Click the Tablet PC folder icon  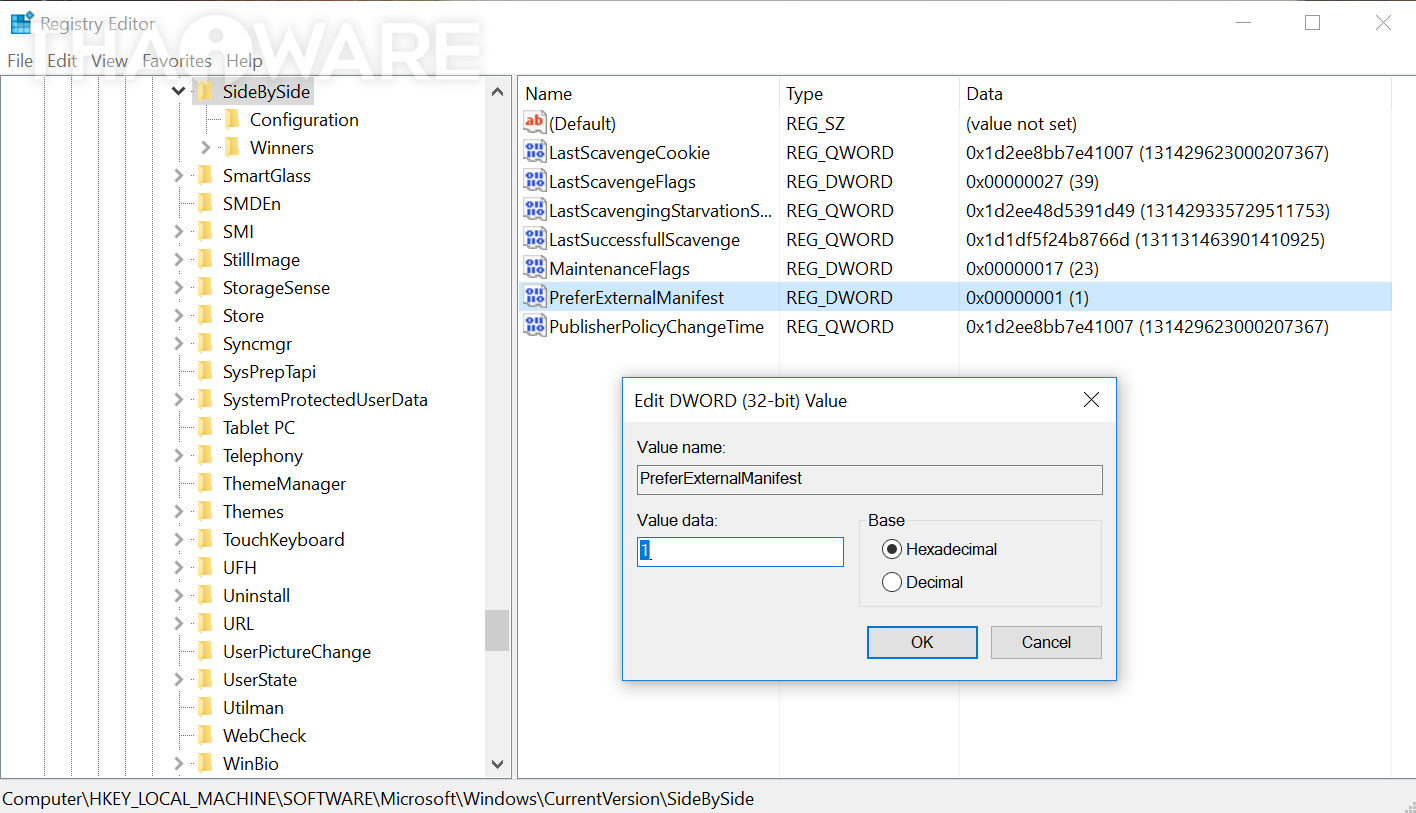(205, 428)
